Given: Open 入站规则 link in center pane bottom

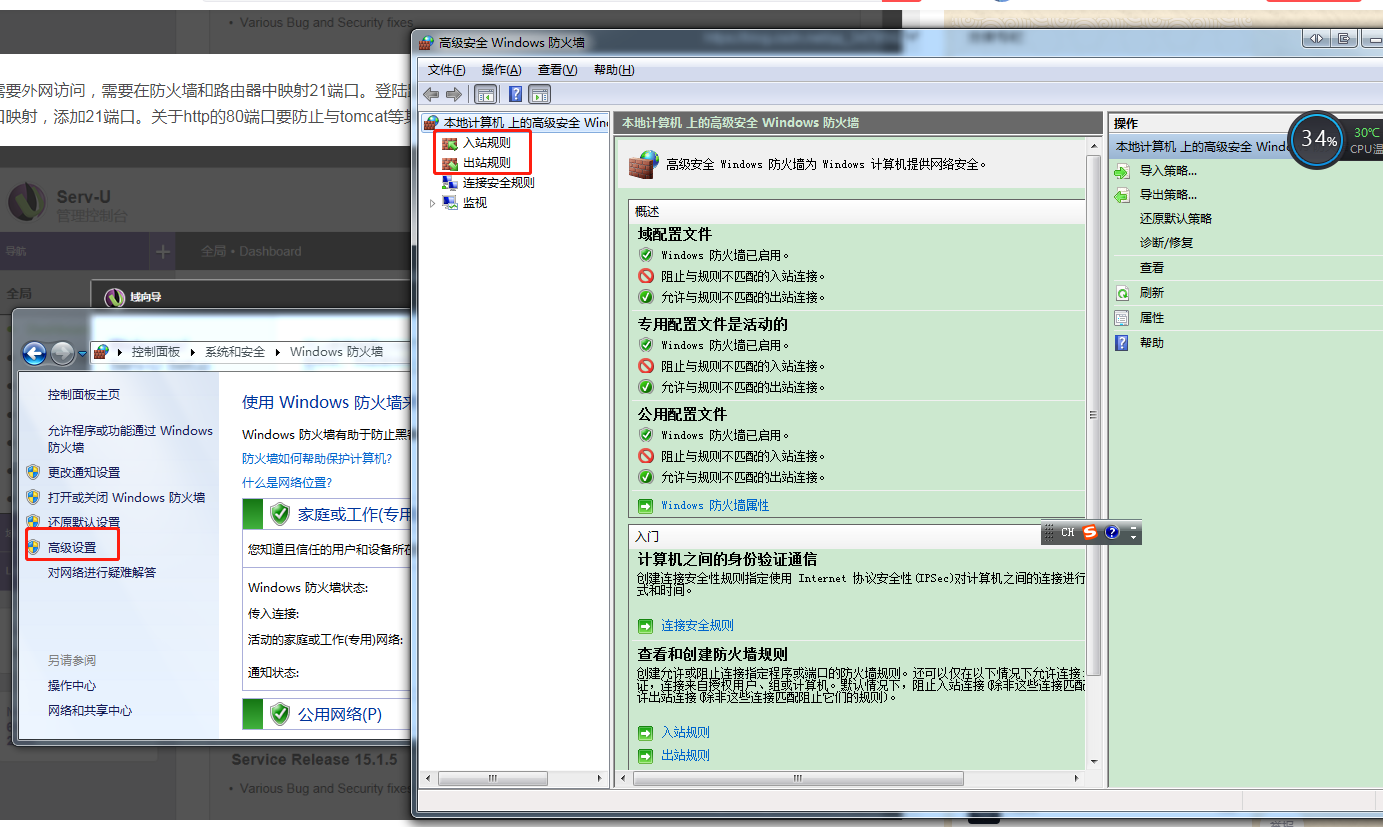Looking at the screenshot, I should (685, 733).
